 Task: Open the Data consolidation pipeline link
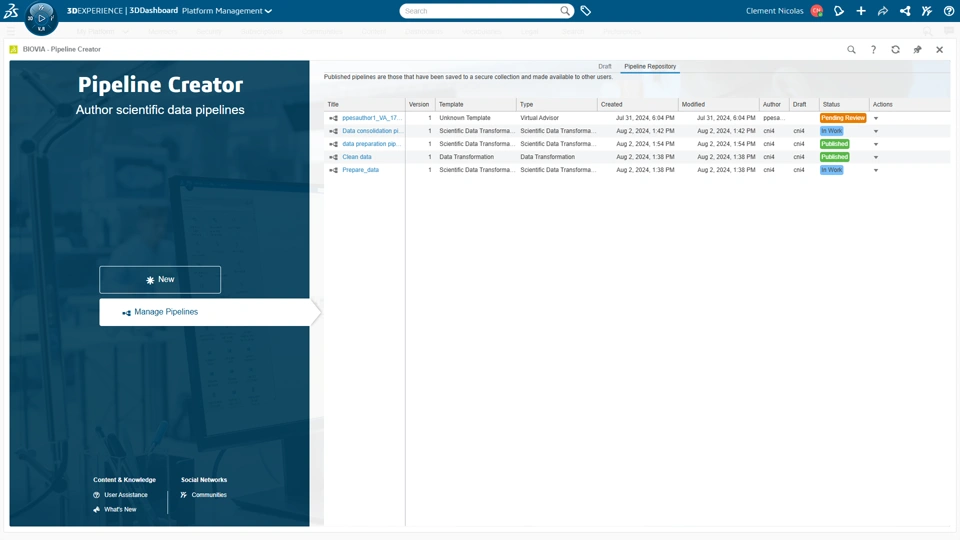point(372,131)
